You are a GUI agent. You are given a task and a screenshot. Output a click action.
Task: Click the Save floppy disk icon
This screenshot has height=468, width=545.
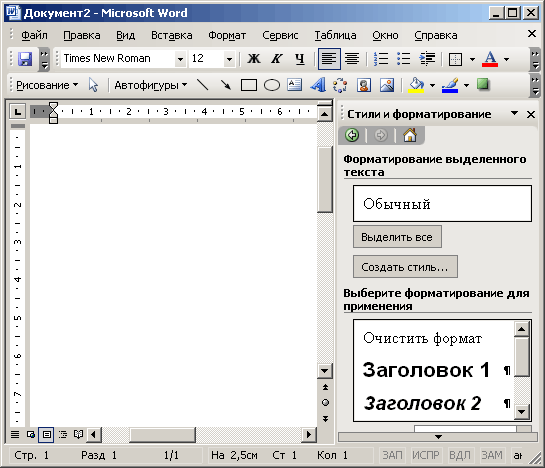pyautogui.click(x=25, y=59)
